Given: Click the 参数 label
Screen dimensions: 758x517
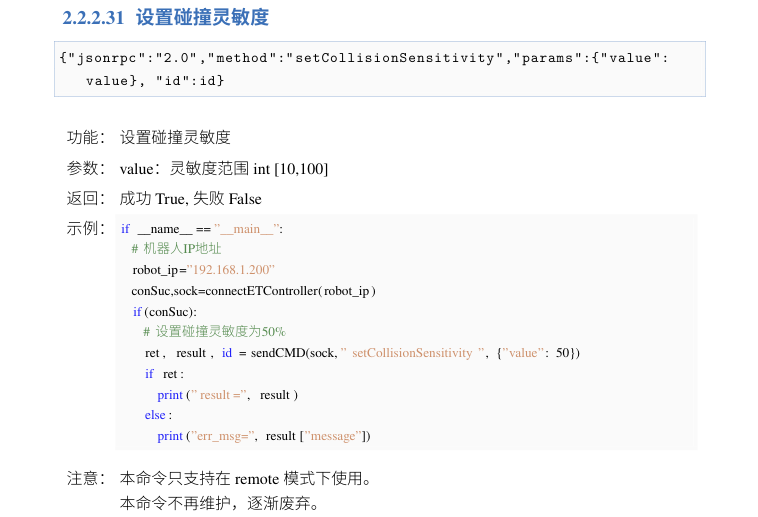Looking at the screenshot, I should pos(86,168).
